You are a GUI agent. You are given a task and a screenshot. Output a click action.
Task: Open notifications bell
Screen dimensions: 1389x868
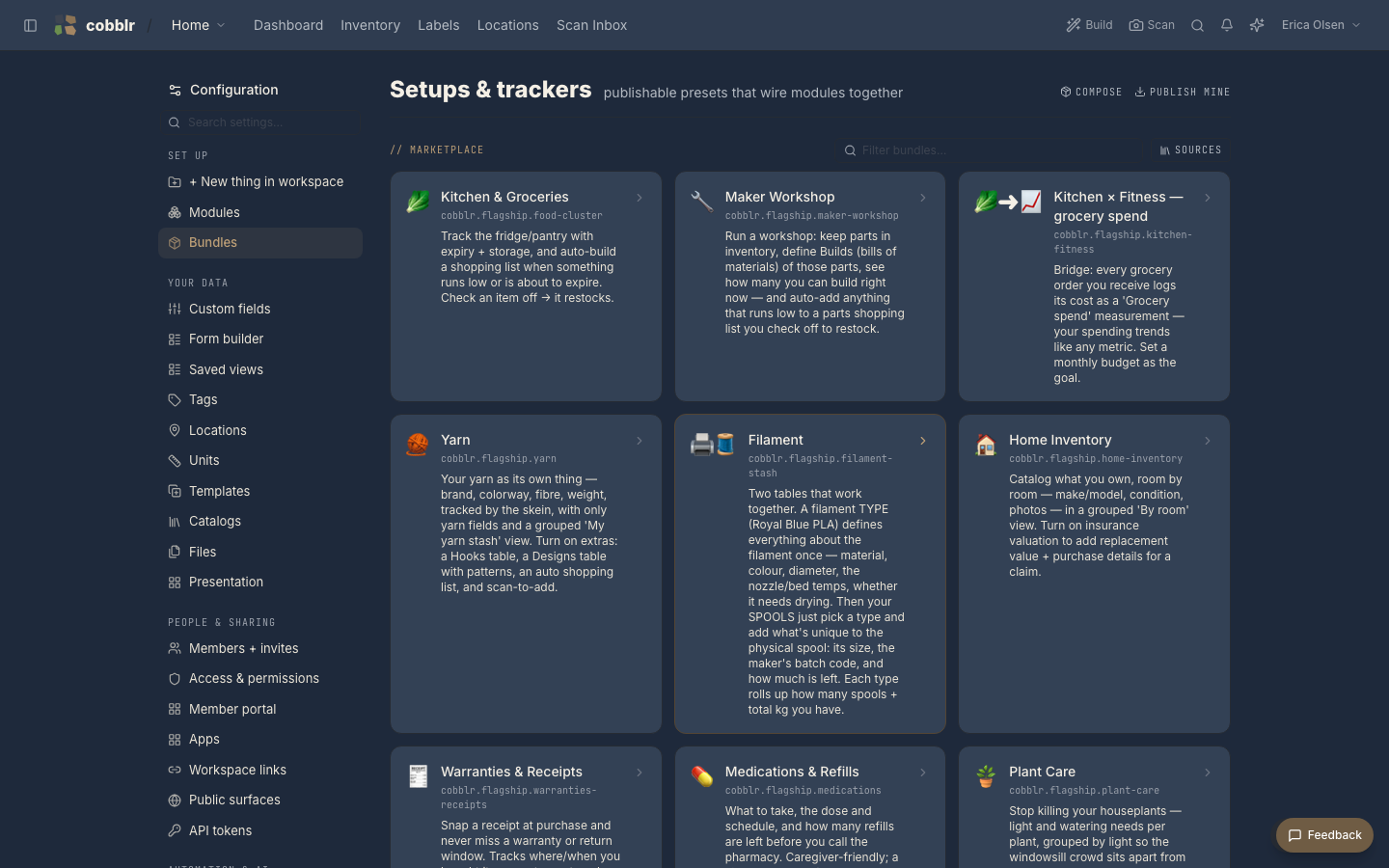(1227, 25)
